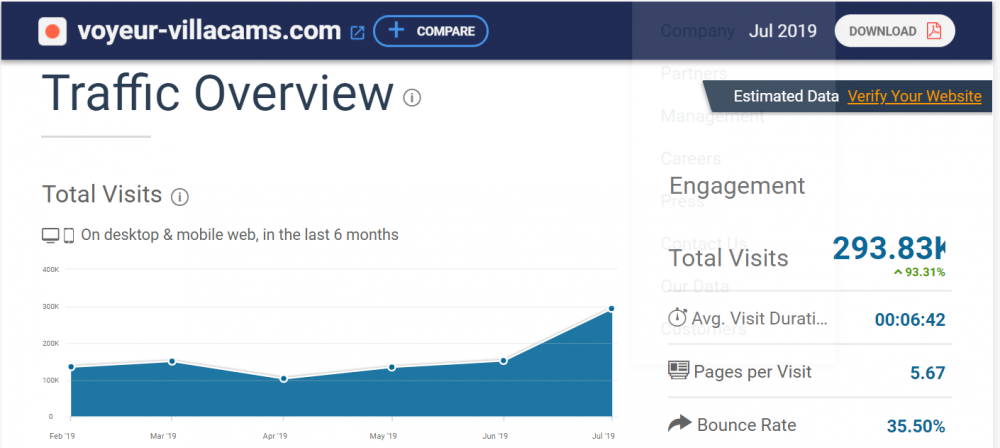Screen dimensions: 1000x448
Task: Click the Jul '19 data point on chart
Action: point(610,309)
